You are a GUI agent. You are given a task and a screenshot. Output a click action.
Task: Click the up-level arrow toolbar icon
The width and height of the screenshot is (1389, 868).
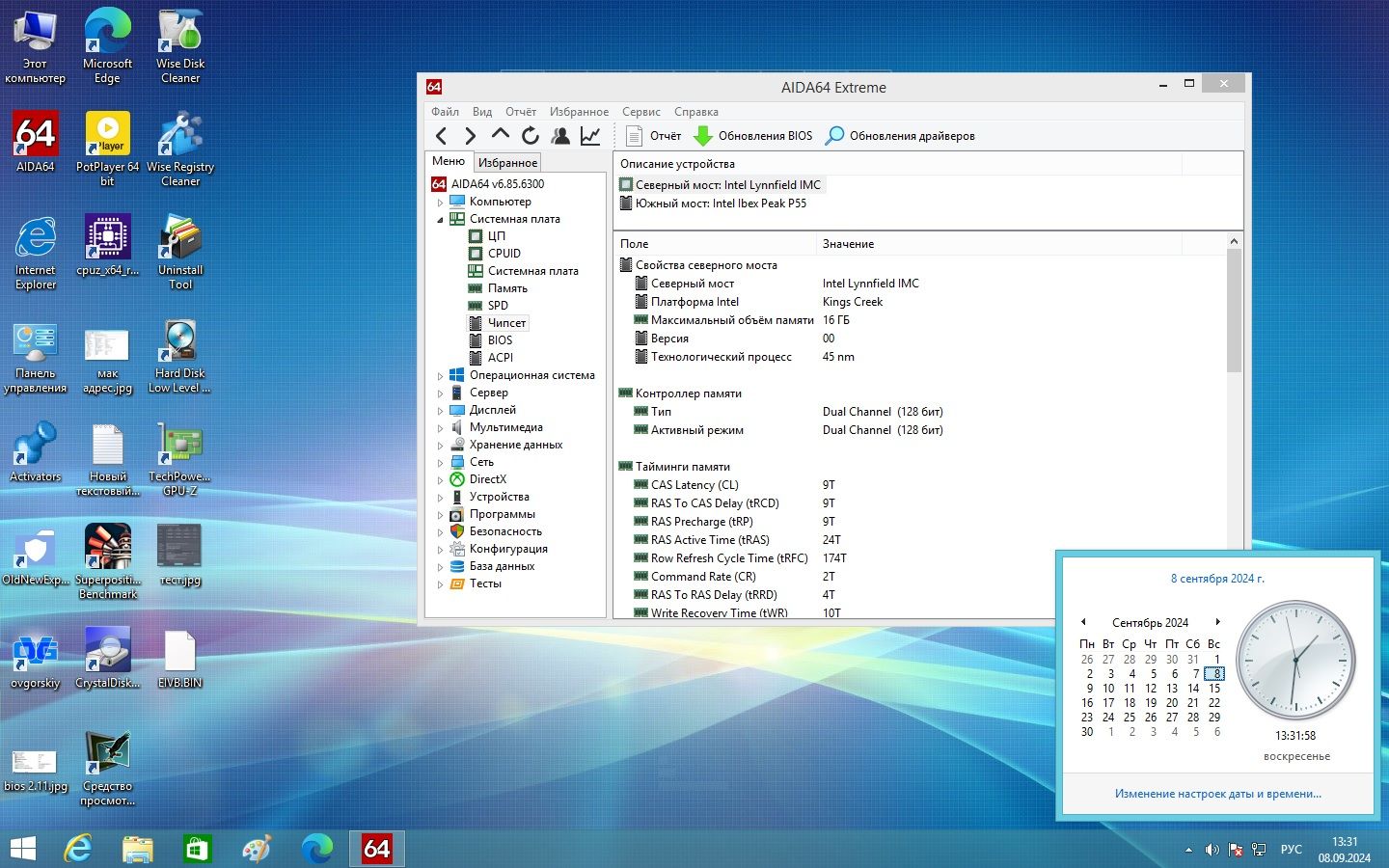pos(500,135)
